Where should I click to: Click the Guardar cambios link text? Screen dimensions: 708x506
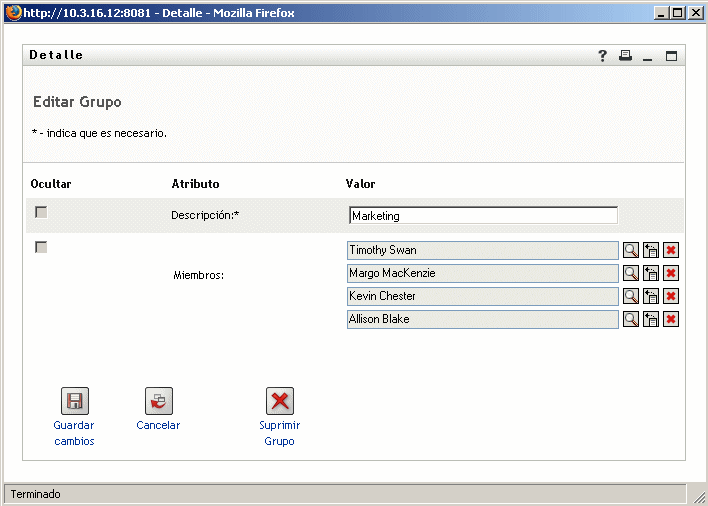pyautogui.click(x=74, y=433)
